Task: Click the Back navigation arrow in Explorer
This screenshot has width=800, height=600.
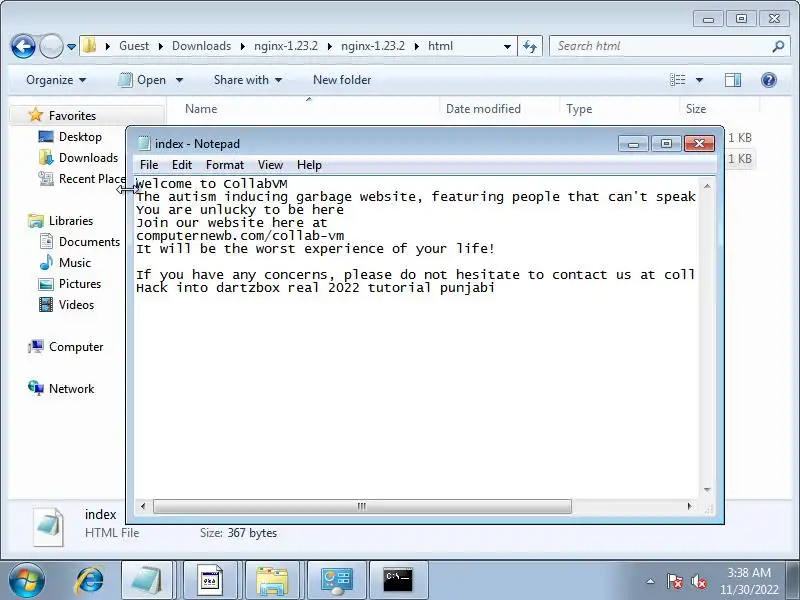Action: tap(23, 46)
